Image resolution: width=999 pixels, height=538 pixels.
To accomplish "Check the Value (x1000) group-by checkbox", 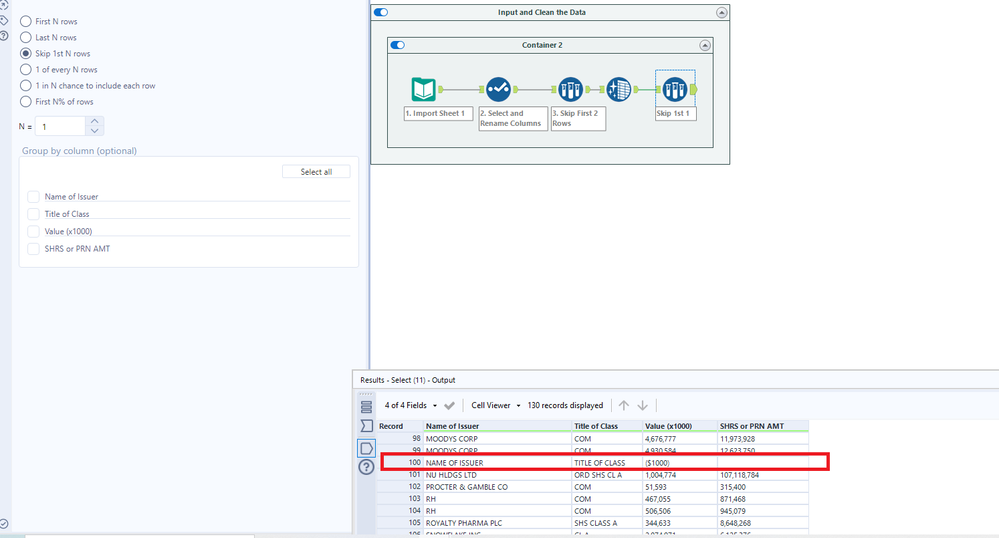I will click(x=33, y=231).
